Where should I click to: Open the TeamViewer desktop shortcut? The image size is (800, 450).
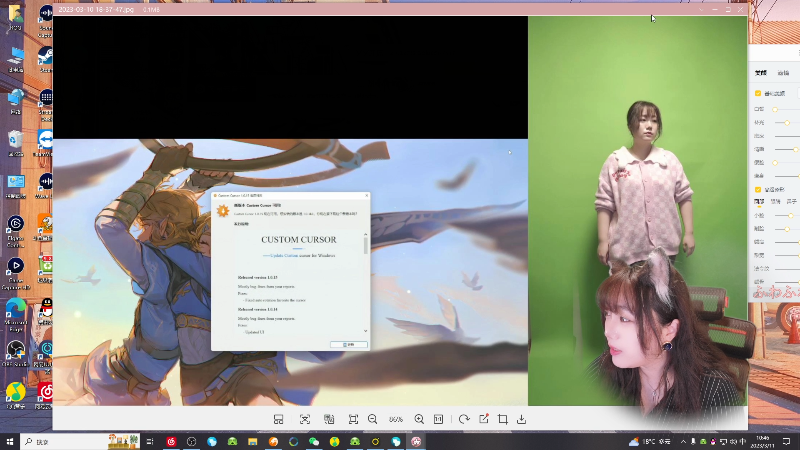click(45, 143)
